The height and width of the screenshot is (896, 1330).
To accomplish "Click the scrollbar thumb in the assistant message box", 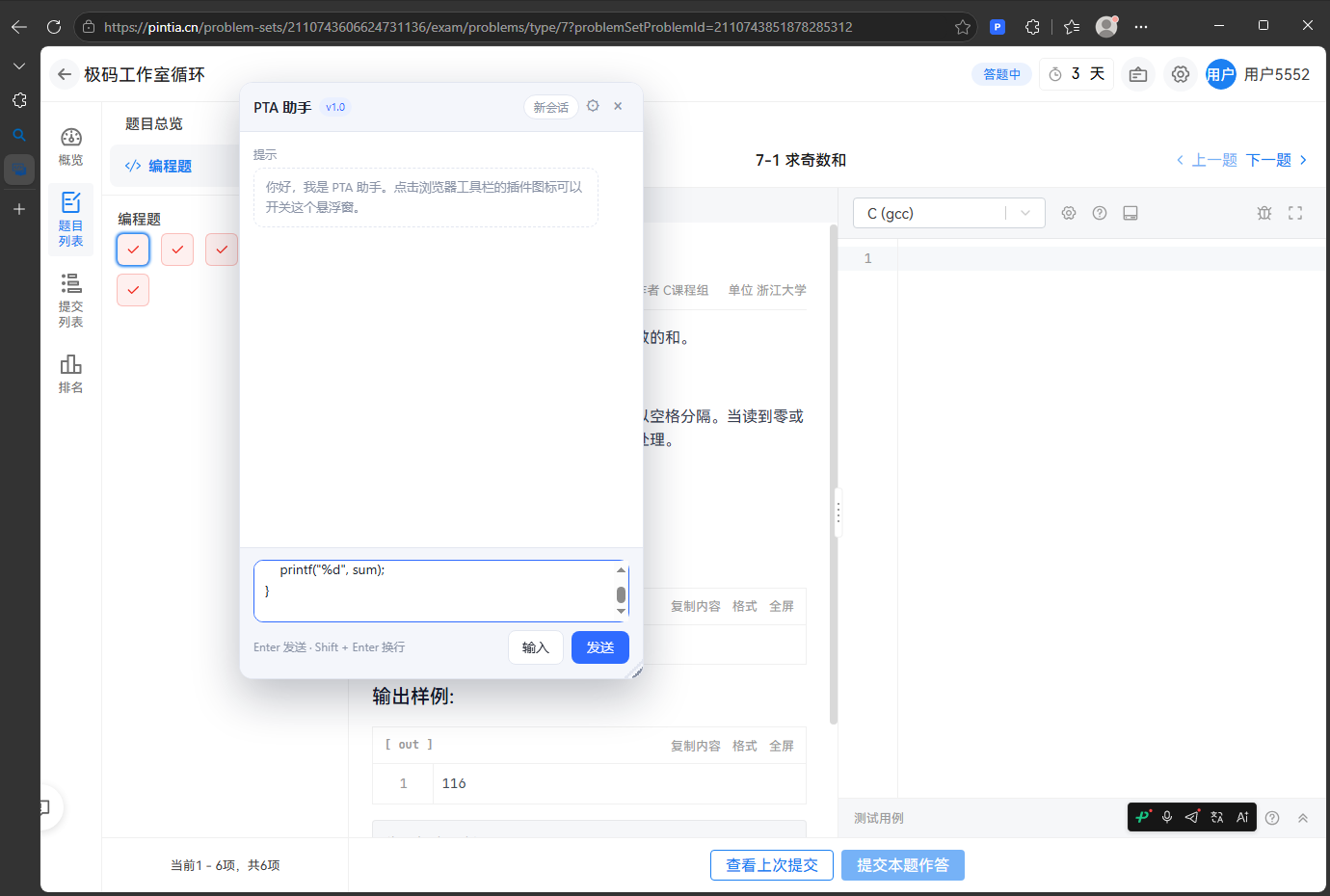I will [621, 594].
